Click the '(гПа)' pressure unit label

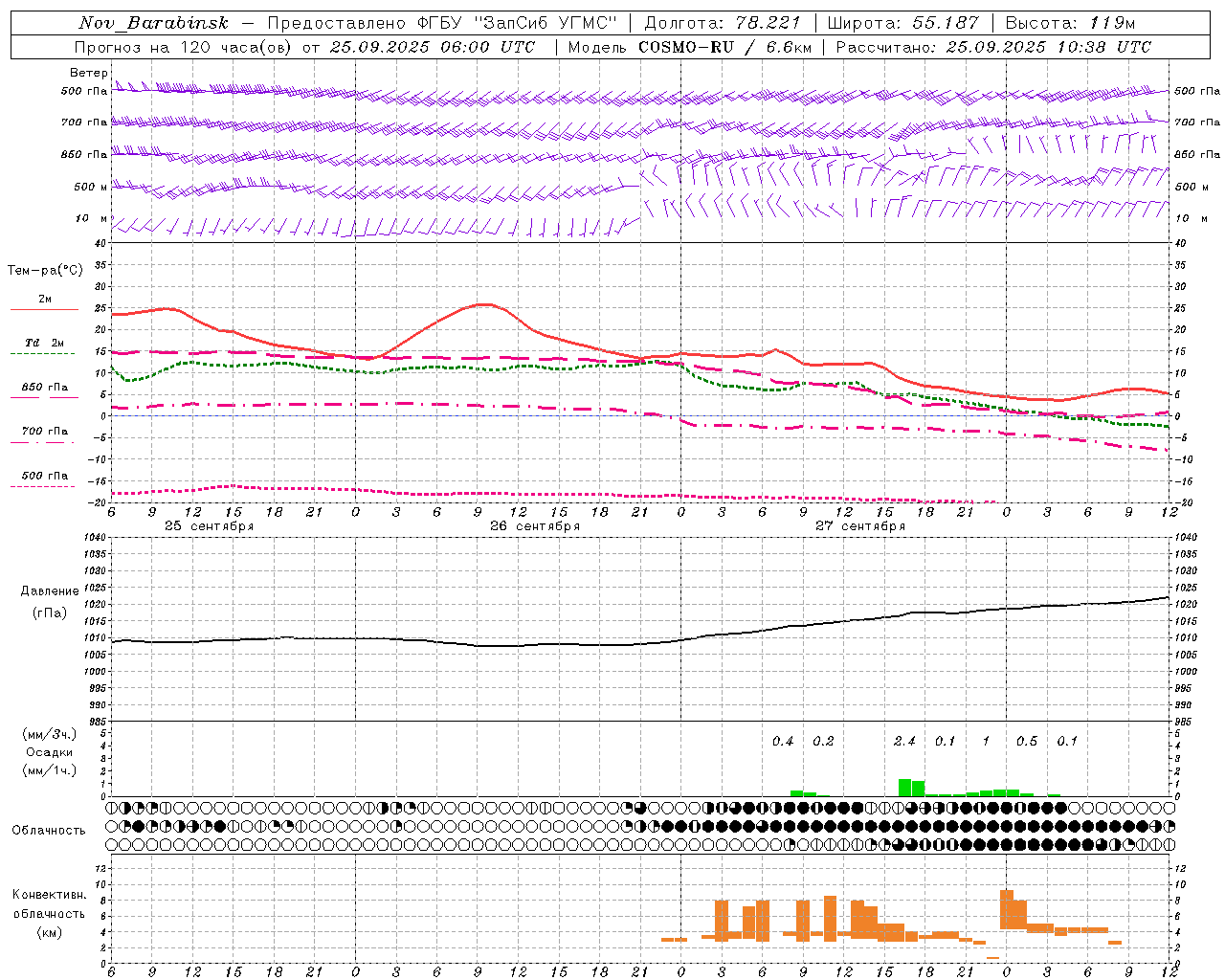click(x=50, y=613)
